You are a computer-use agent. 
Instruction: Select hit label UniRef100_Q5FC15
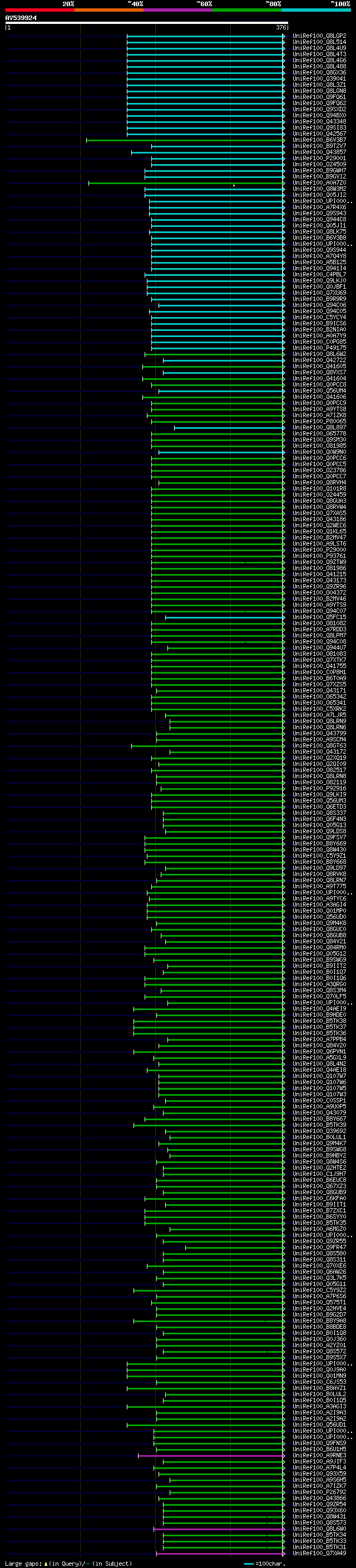319,617
